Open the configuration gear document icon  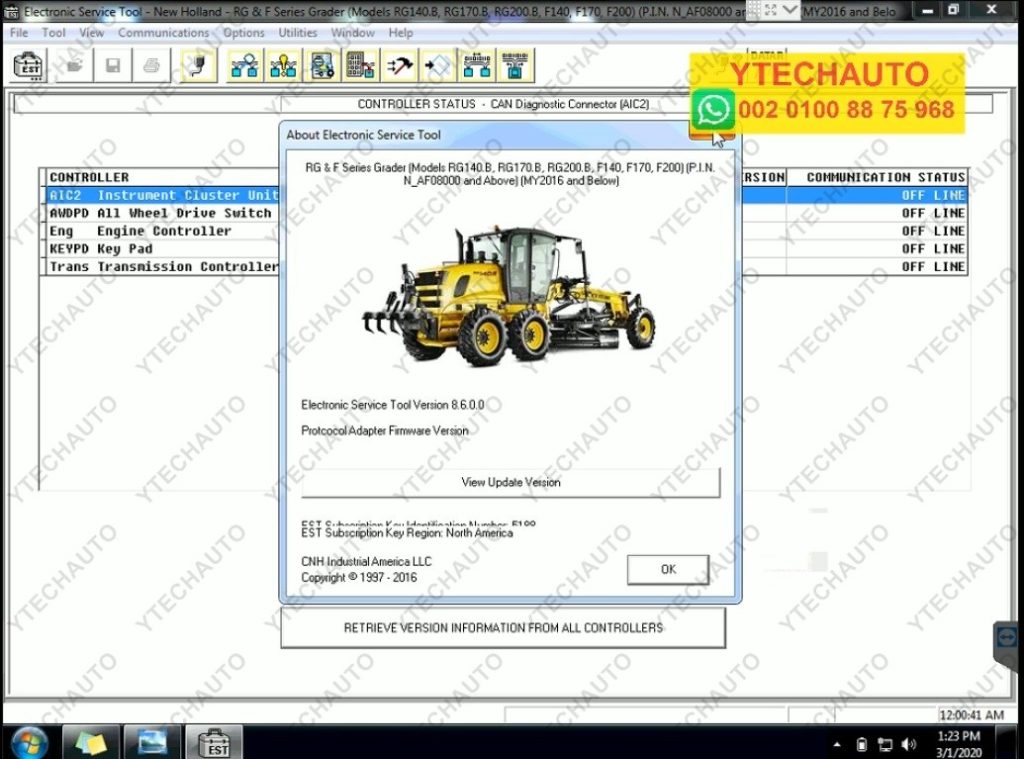323,65
